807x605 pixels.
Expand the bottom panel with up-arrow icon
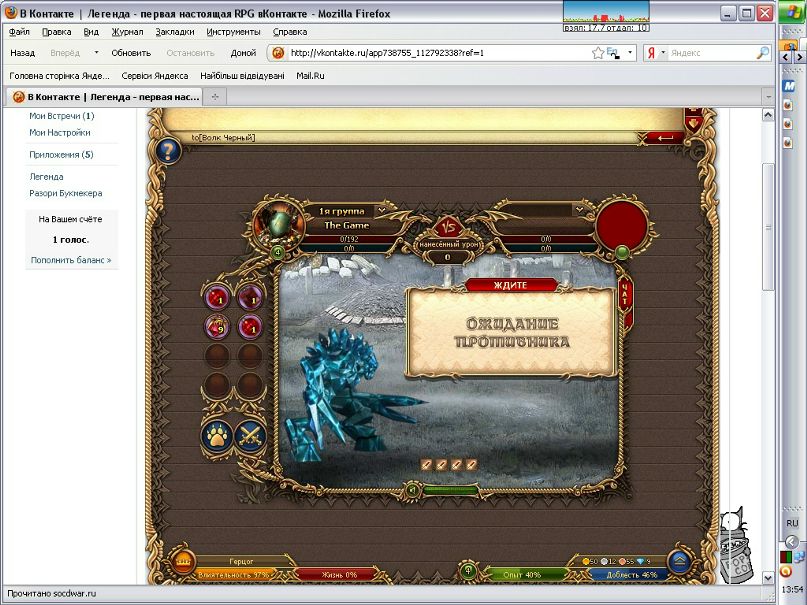click(x=679, y=561)
